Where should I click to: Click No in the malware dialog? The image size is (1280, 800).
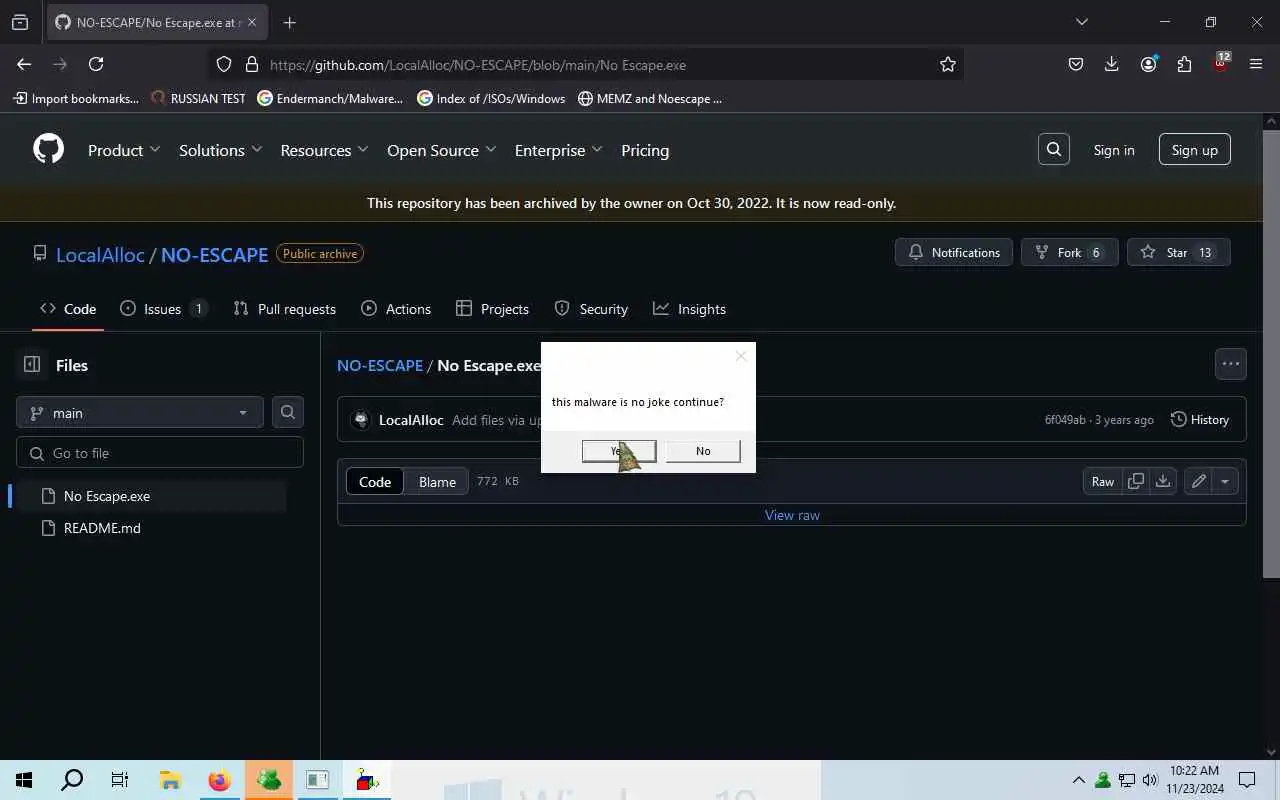(703, 451)
